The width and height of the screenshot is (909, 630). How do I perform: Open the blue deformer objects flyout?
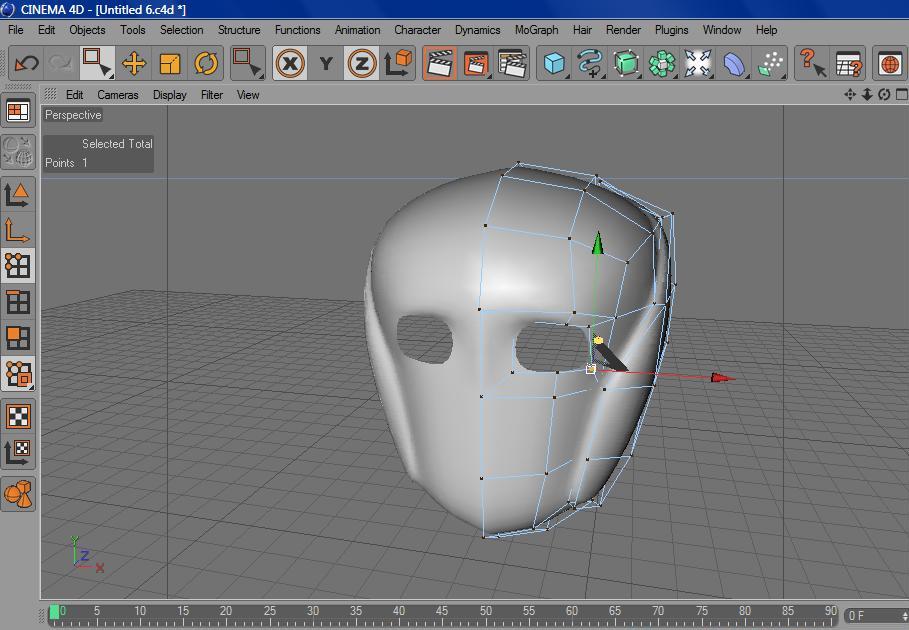[733, 63]
